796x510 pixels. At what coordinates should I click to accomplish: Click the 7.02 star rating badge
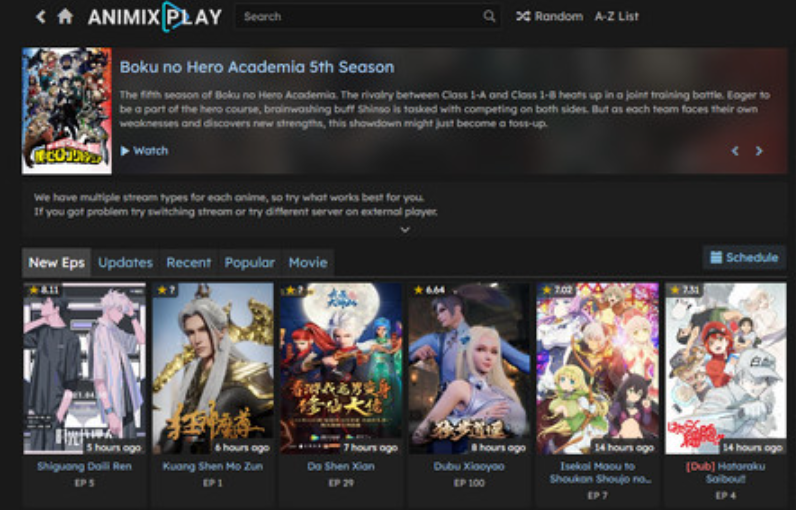pos(557,290)
